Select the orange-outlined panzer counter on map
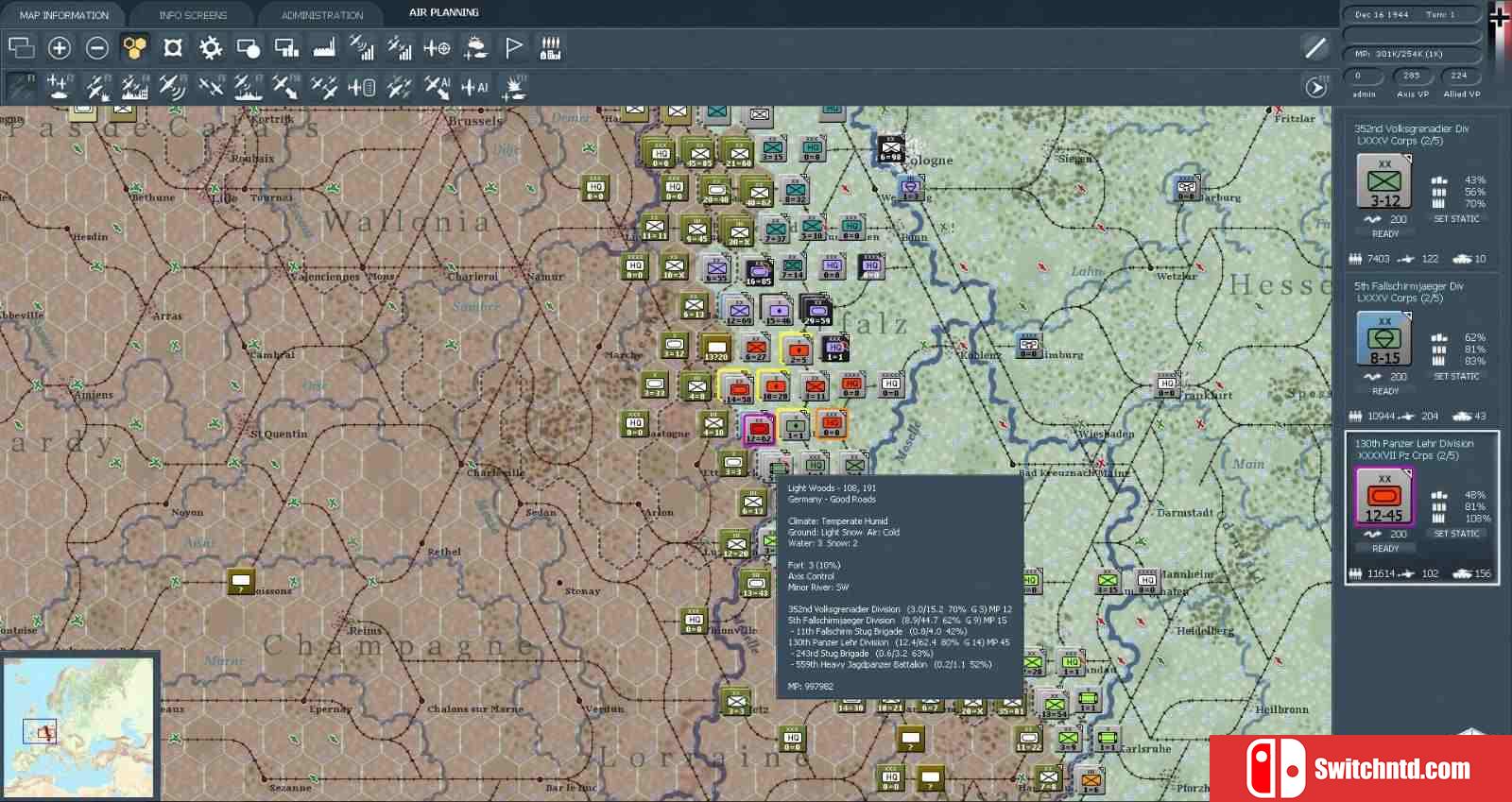The image size is (1512, 802). tap(831, 424)
